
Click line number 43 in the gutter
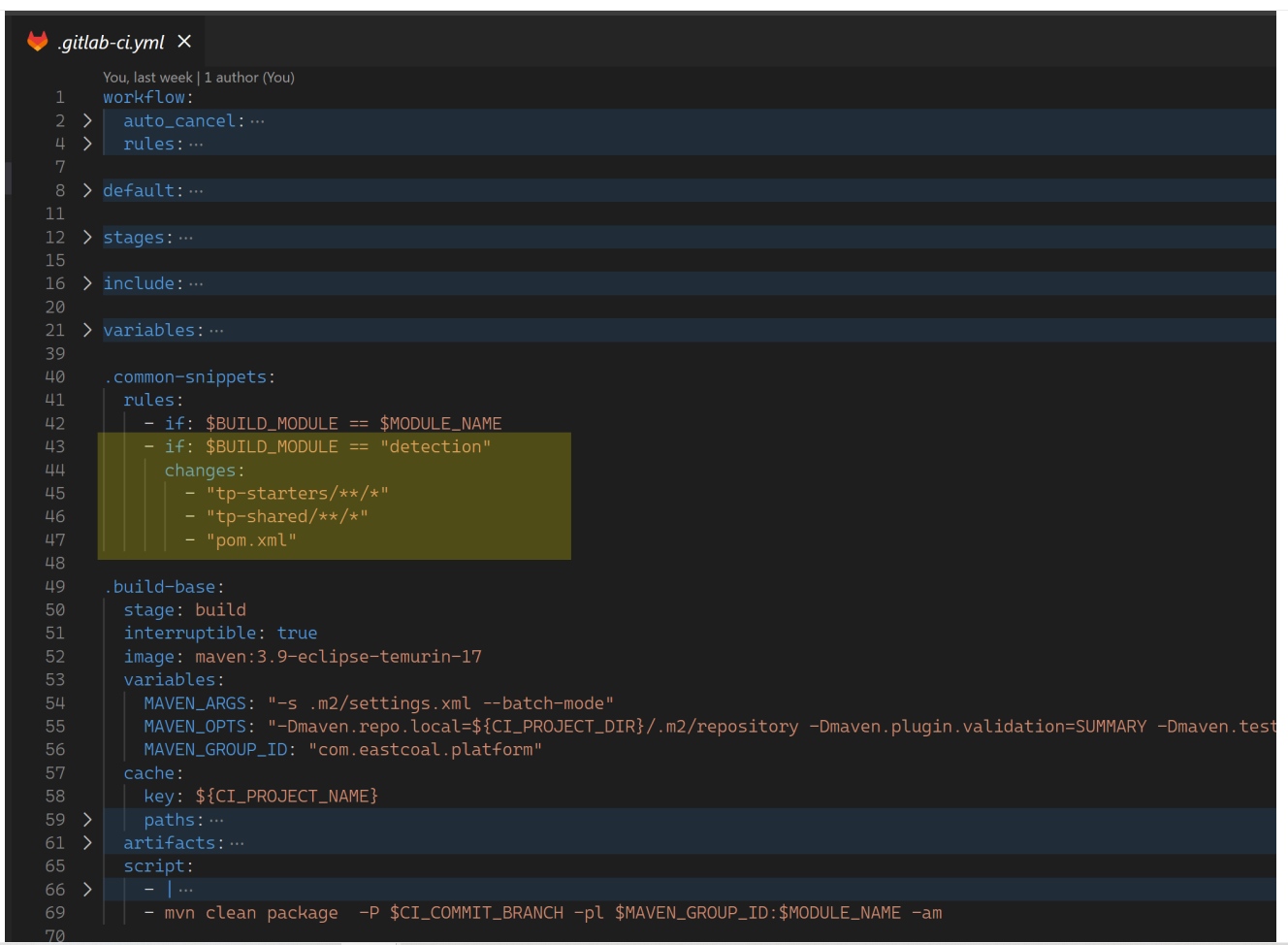[55, 446]
